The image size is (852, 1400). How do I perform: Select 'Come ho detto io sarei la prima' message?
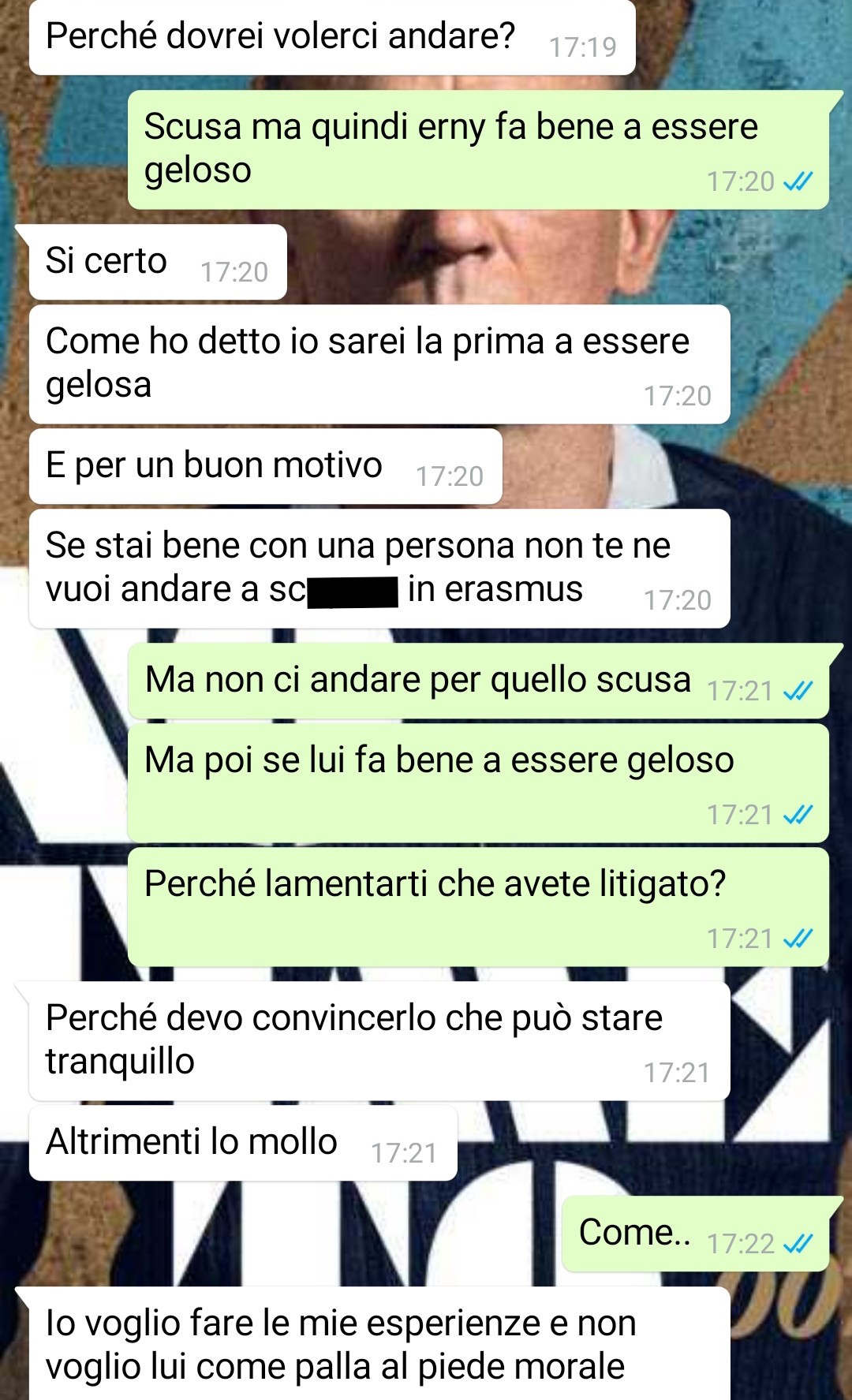pos(379,364)
